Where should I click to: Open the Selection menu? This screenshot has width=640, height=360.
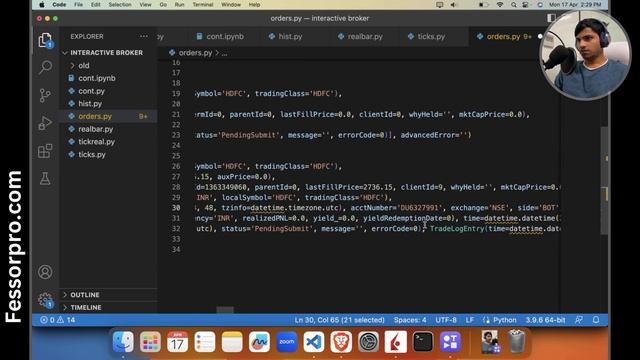tap(120, 4)
